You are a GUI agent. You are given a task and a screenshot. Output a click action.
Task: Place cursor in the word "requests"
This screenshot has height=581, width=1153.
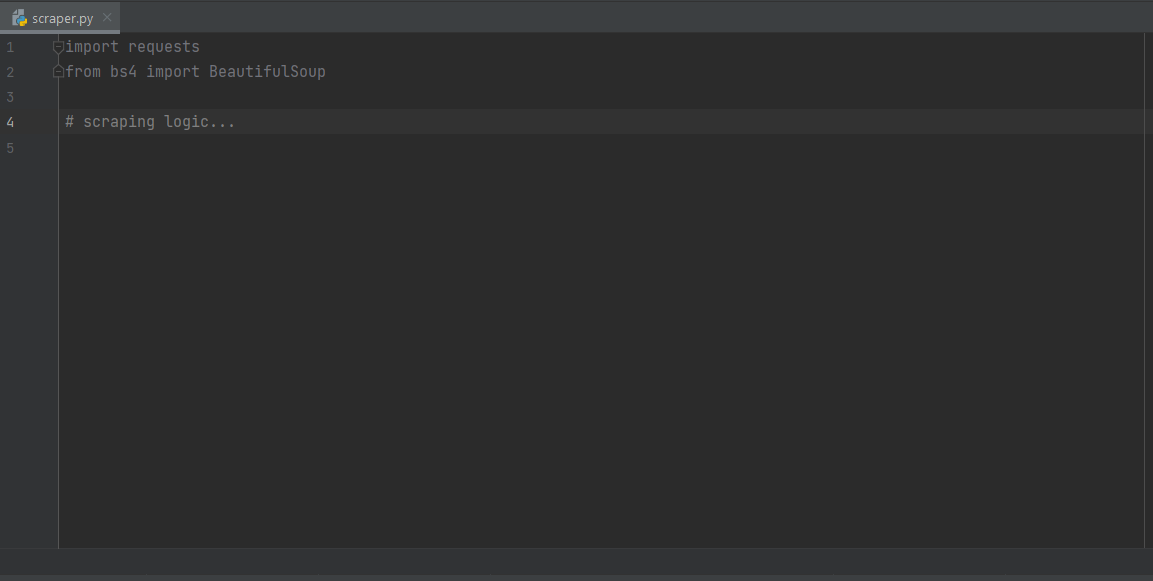pyautogui.click(x=164, y=47)
